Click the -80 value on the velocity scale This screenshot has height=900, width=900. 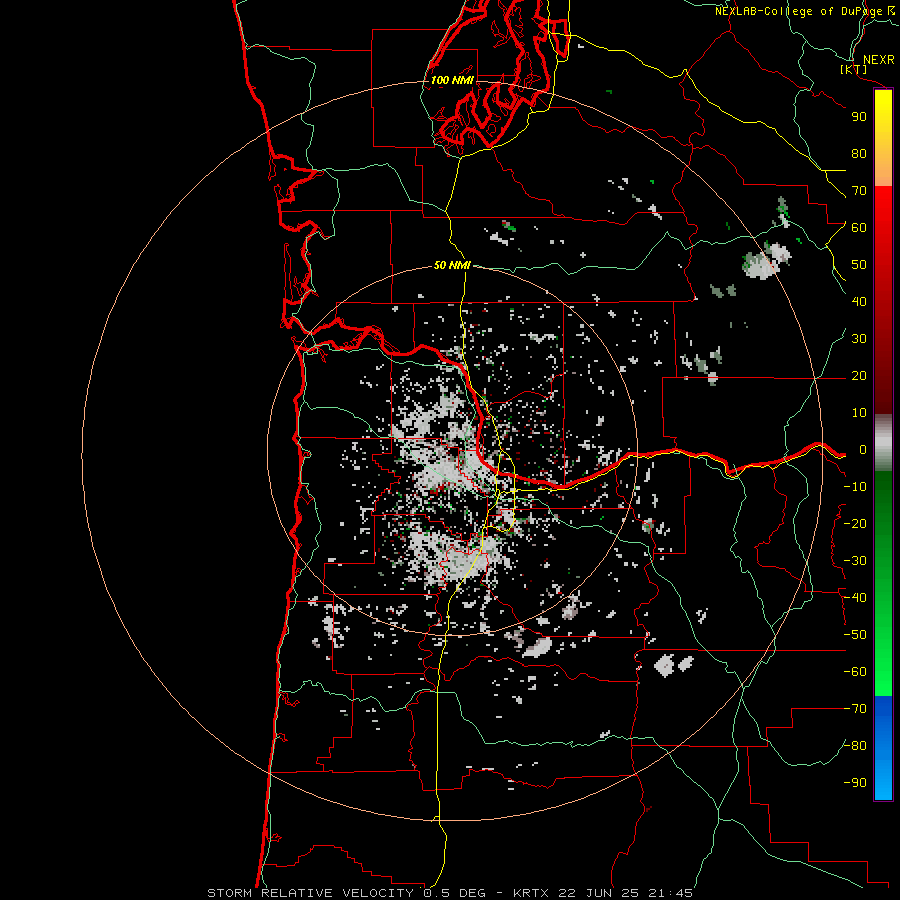[855, 746]
